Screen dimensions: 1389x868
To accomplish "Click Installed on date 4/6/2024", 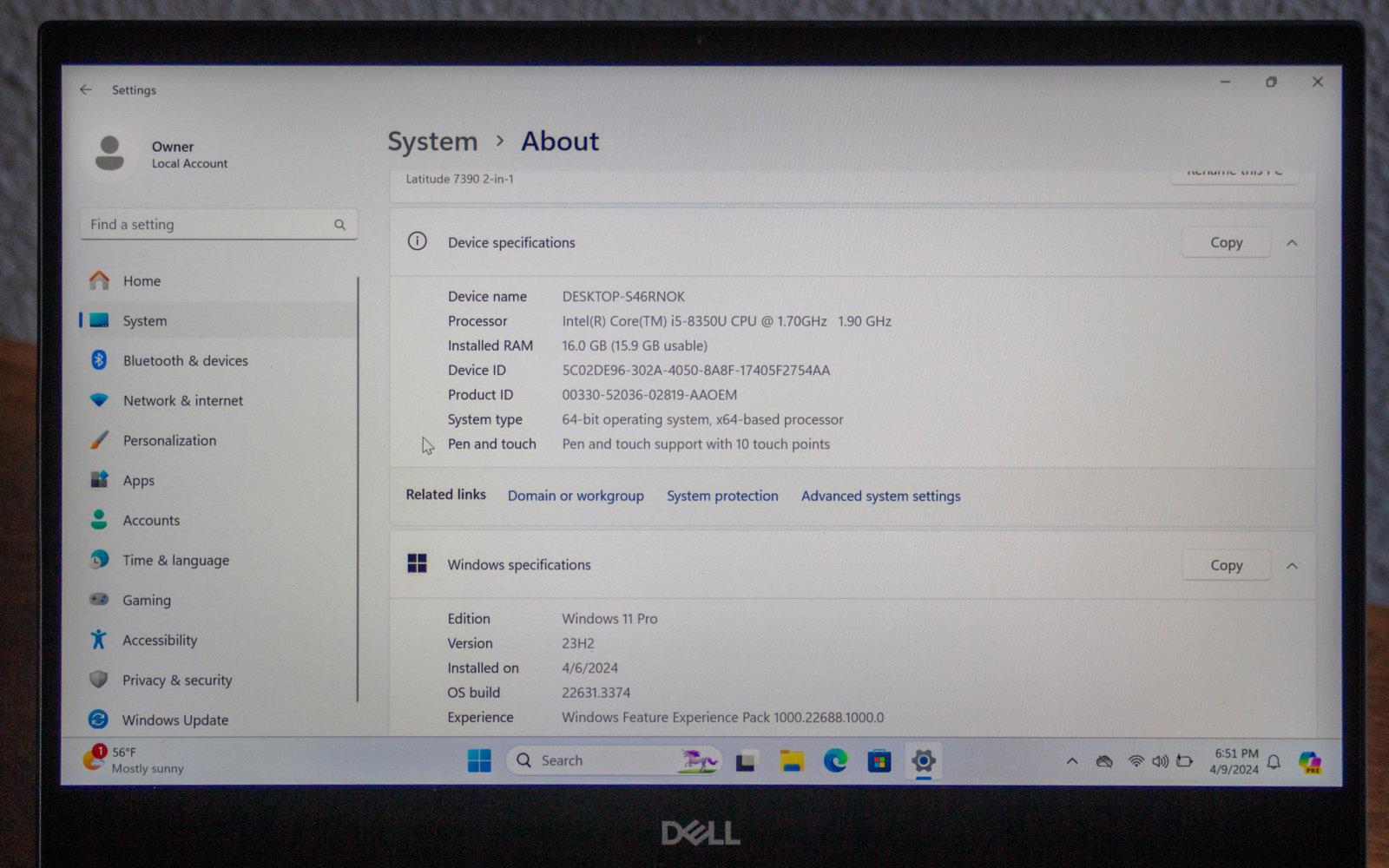I will pyautogui.click(x=589, y=668).
